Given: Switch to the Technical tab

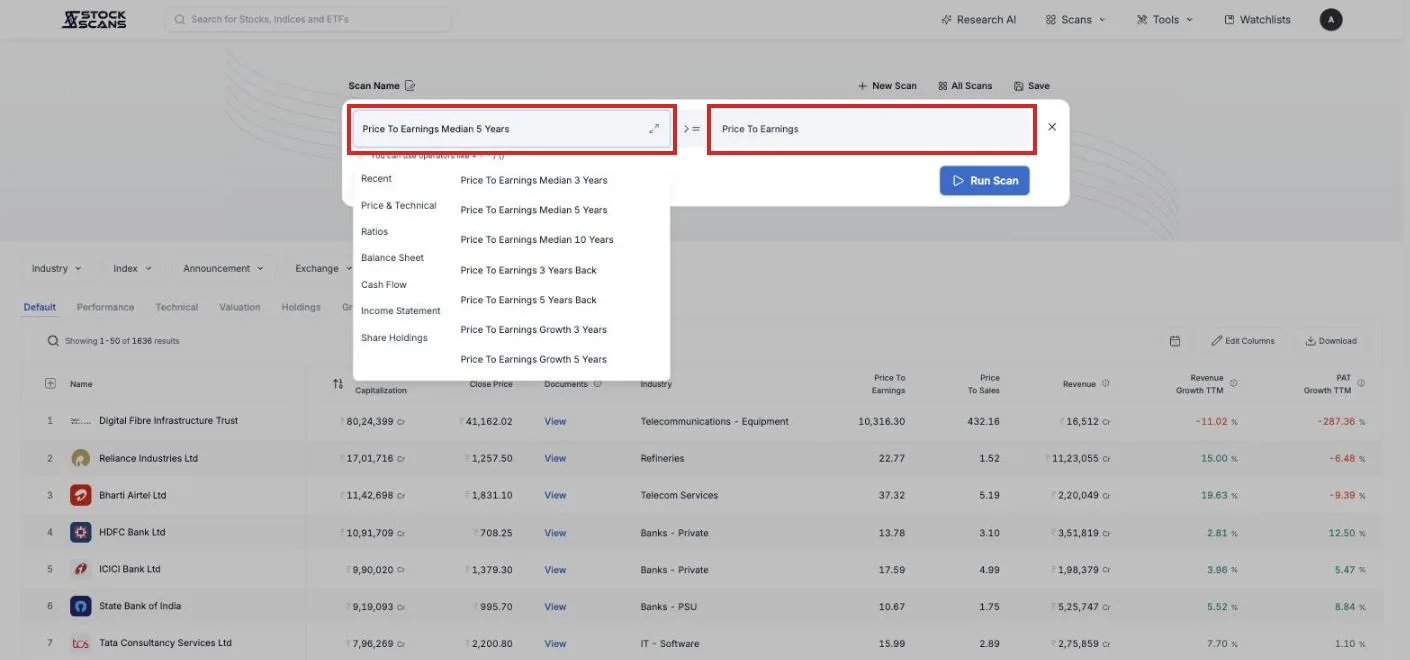Looking at the screenshot, I should pos(177,308).
